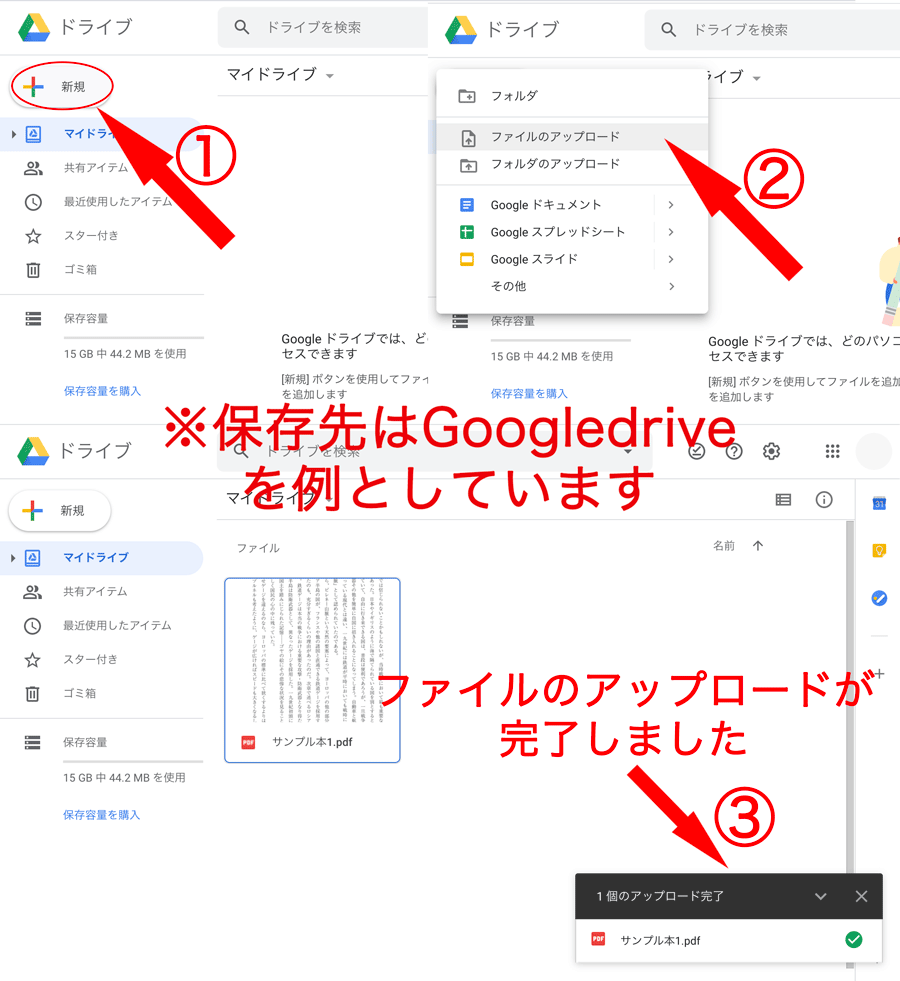Expand マイドライブ tree arrow in bottom sidebar
The image size is (900, 981).
[x=13, y=557]
